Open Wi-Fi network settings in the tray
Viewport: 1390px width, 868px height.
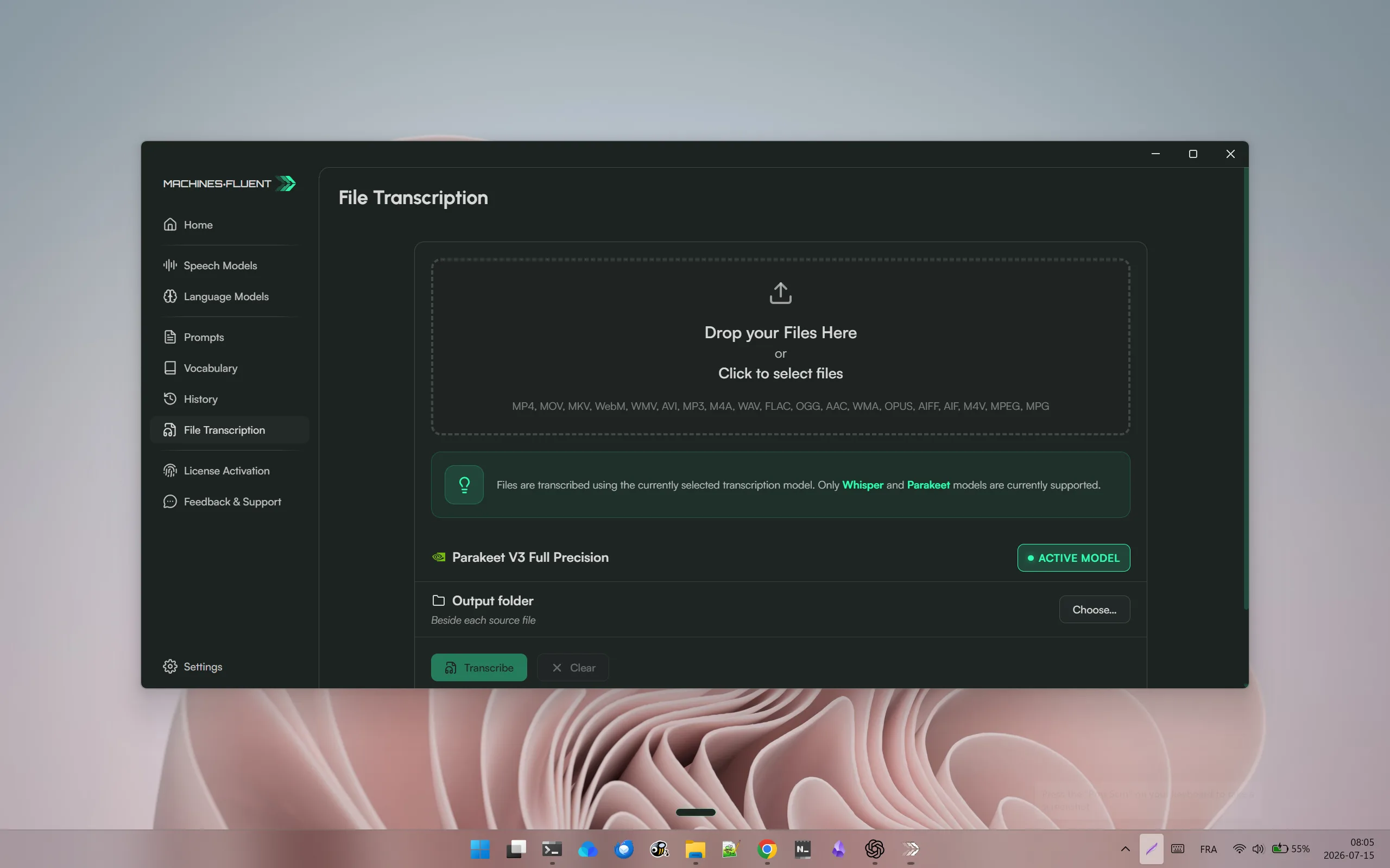[x=1239, y=849]
